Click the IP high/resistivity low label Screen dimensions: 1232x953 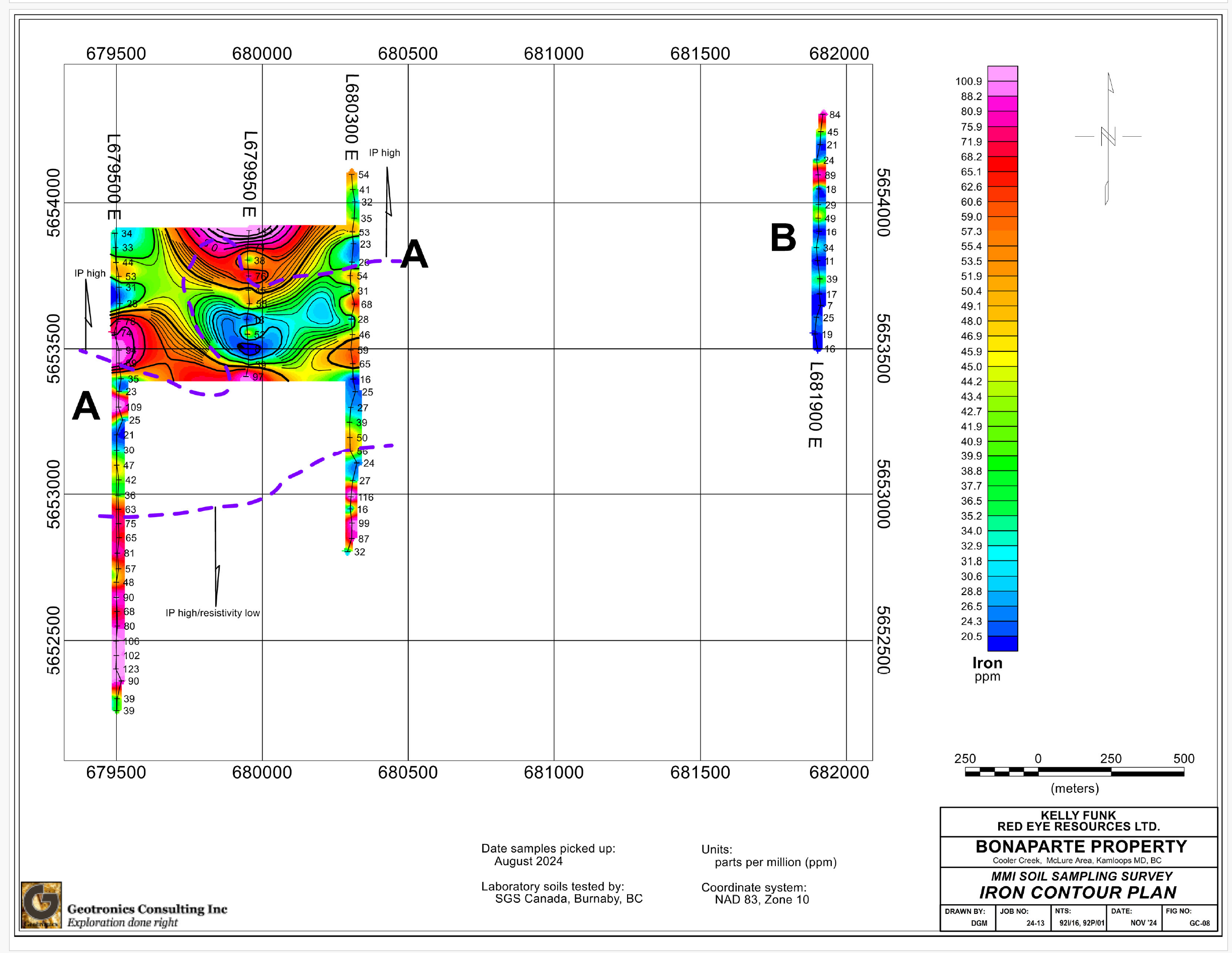click(x=213, y=613)
